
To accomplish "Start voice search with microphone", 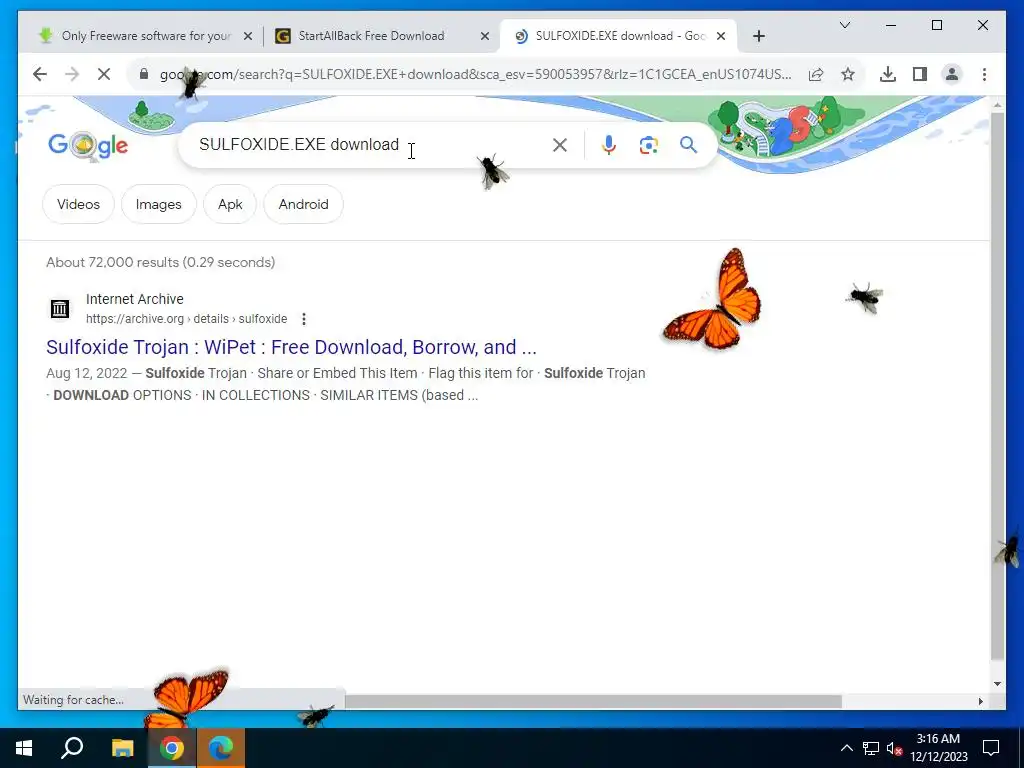I will (x=609, y=145).
